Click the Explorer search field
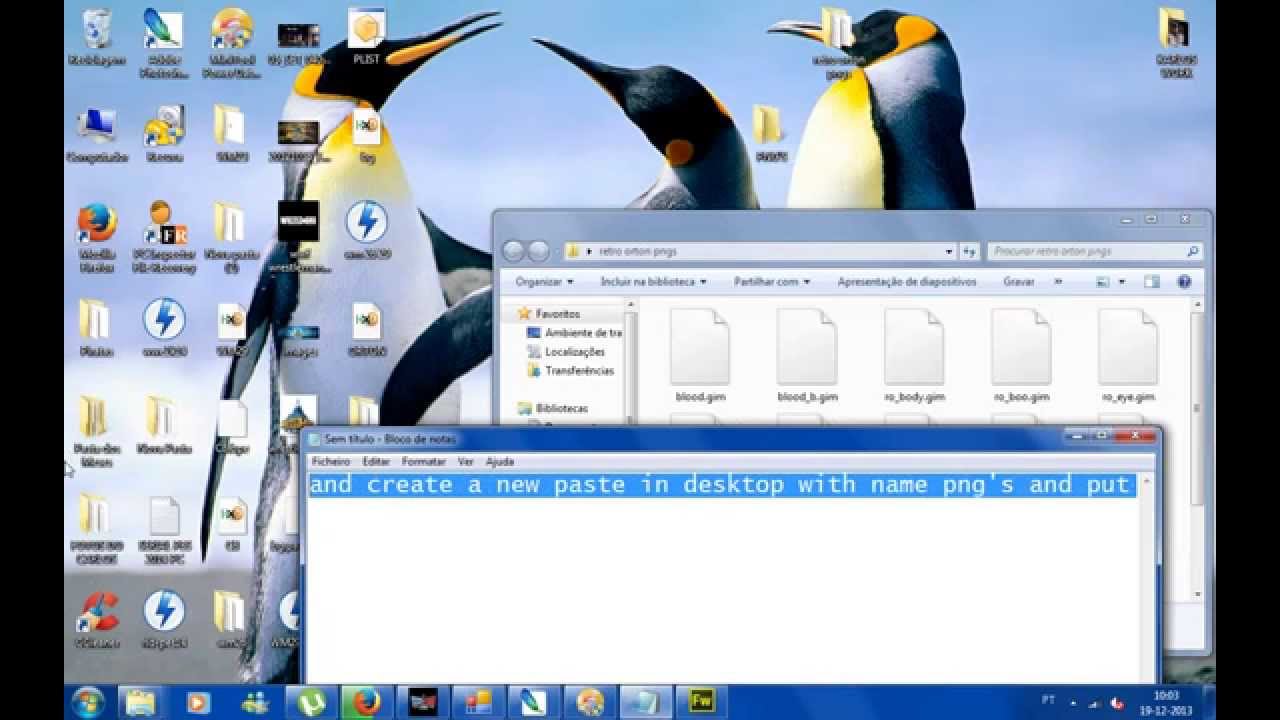 pyautogui.click(x=1094, y=251)
